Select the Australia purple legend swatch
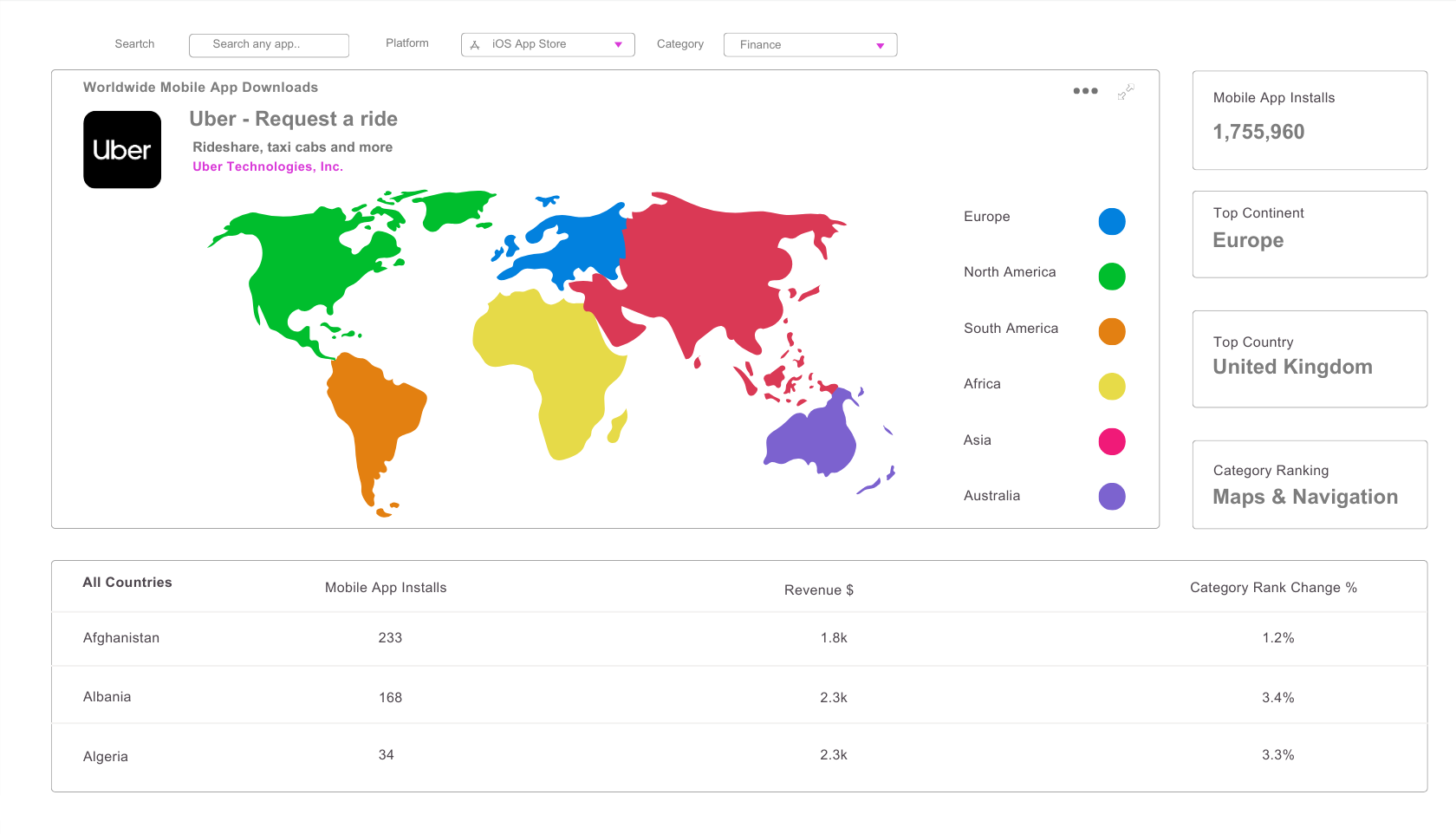This screenshot has width=1456, height=834. 1112,497
